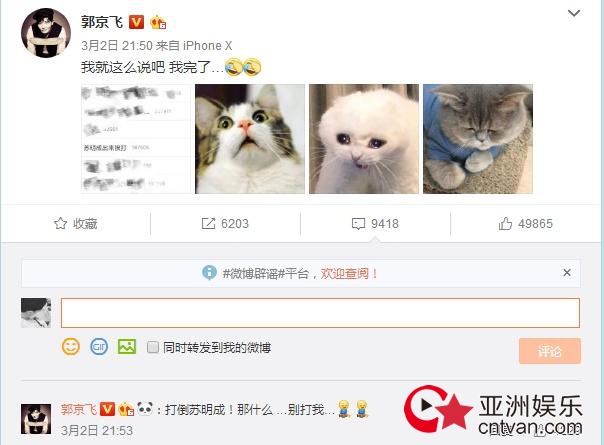Click the orange V verified badge beside 郭京飞

point(136,22)
